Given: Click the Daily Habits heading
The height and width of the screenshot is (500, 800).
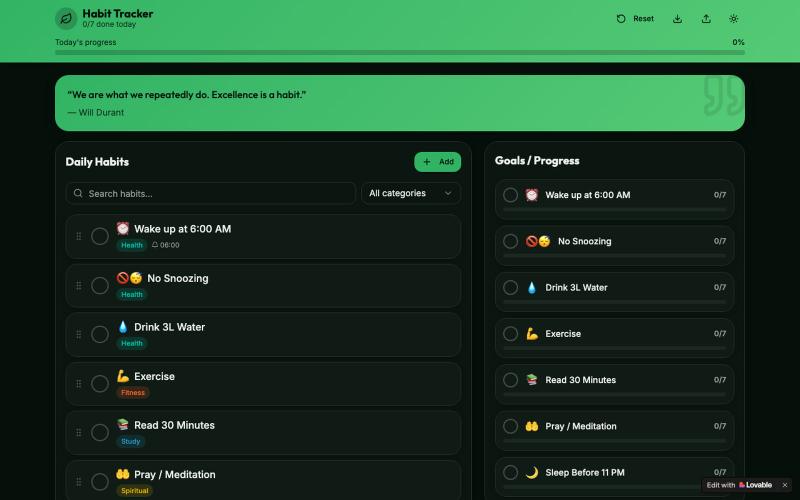Looking at the screenshot, I should (x=97, y=162).
